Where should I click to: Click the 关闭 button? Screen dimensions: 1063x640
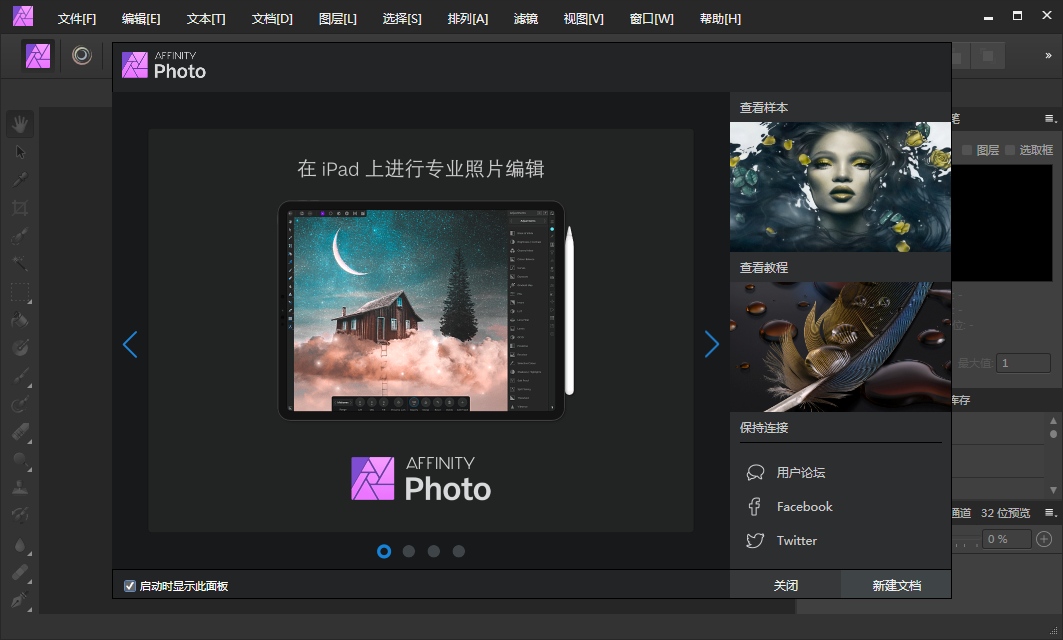click(785, 585)
